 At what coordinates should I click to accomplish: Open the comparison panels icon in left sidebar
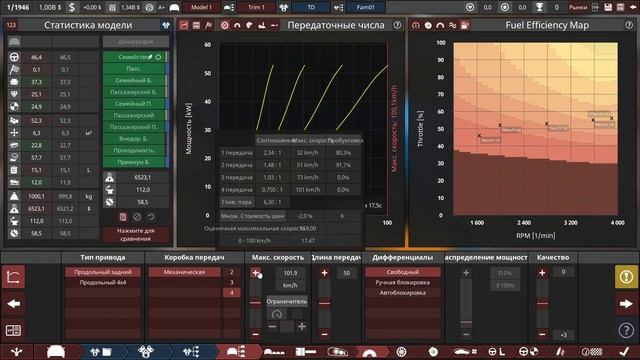[13, 330]
